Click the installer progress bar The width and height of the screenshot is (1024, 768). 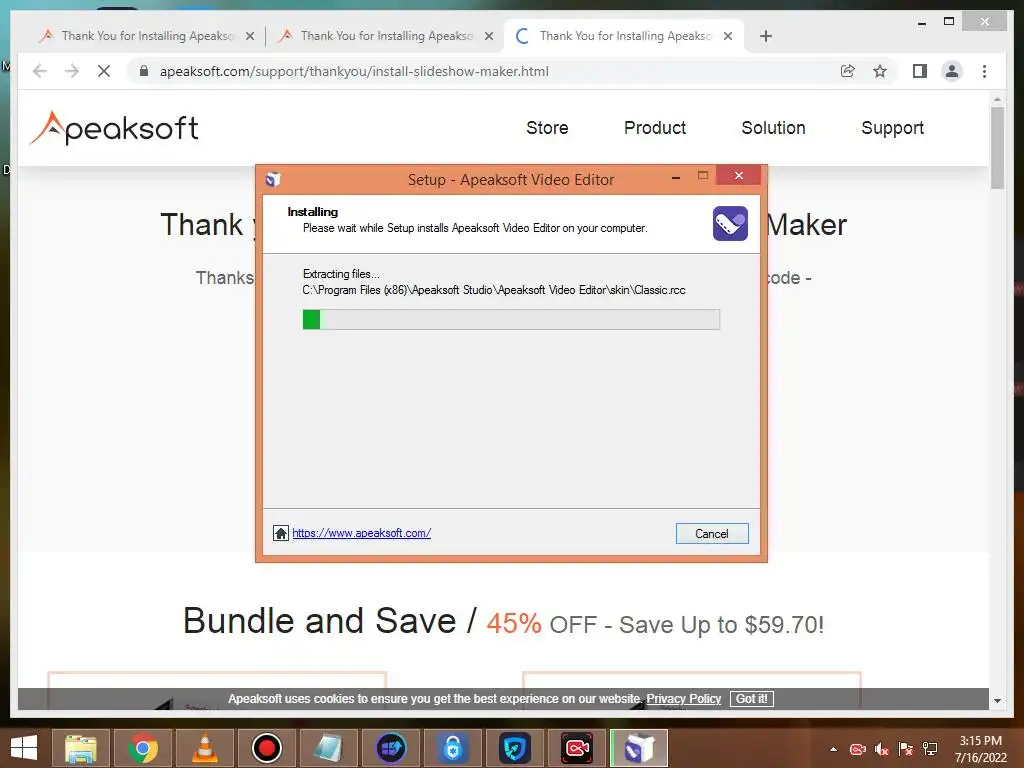tap(511, 319)
